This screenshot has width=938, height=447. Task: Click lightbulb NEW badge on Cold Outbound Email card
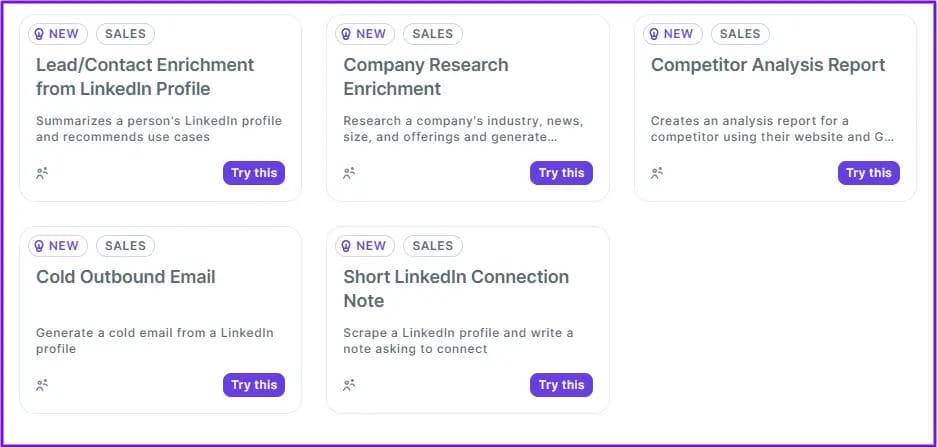click(57, 246)
